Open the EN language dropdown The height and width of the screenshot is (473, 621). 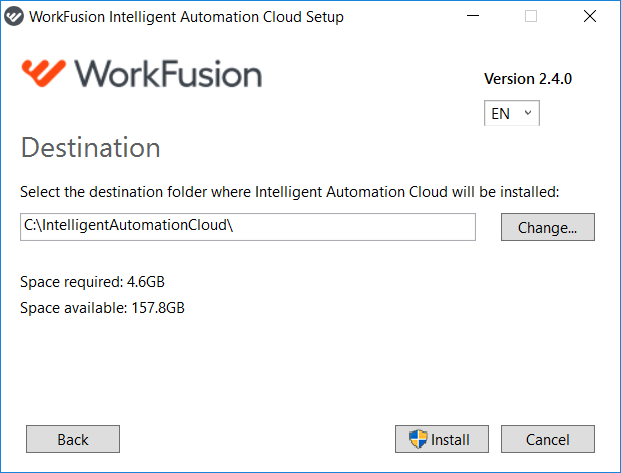click(511, 113)
